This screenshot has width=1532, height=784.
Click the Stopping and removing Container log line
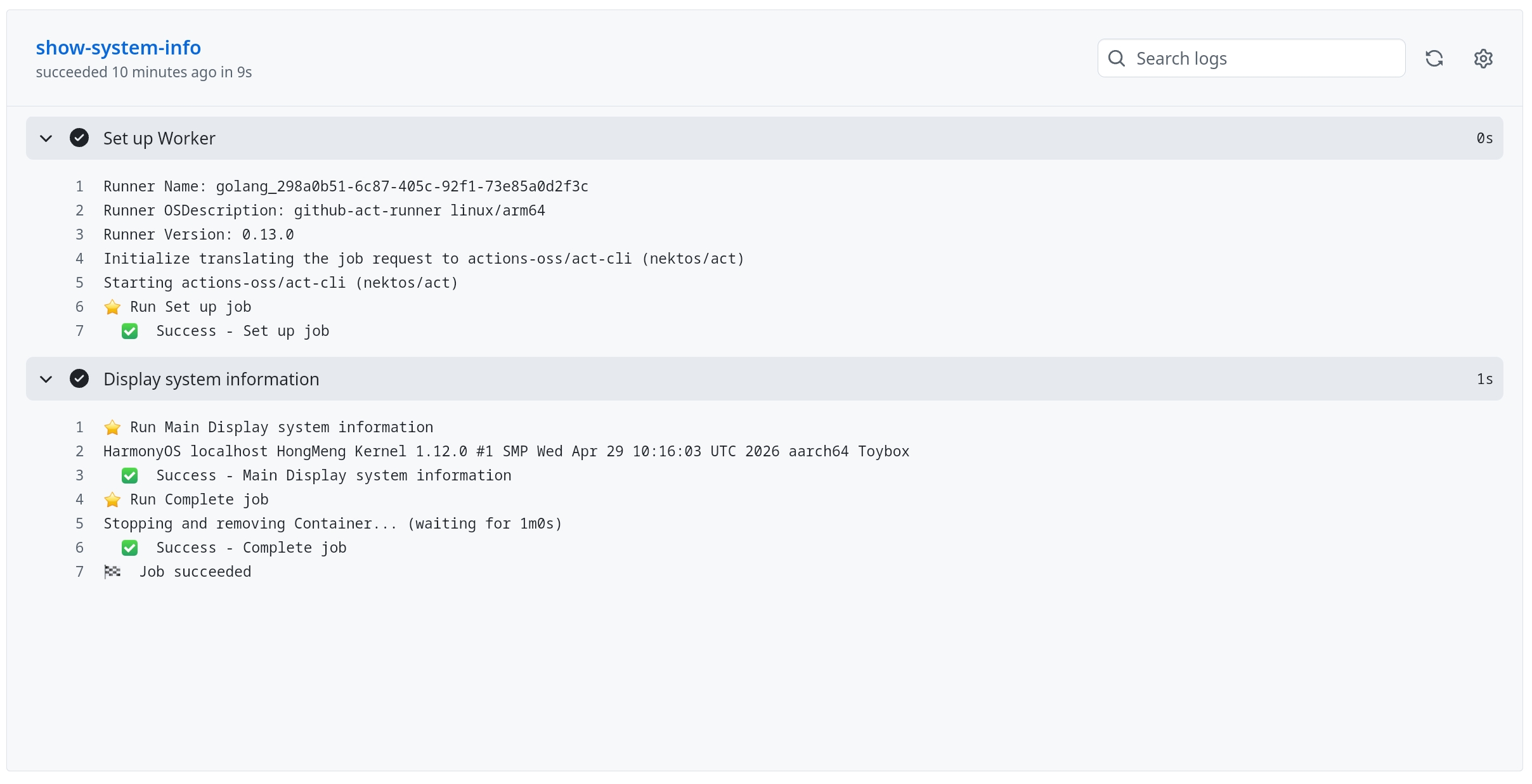(332, 524)
